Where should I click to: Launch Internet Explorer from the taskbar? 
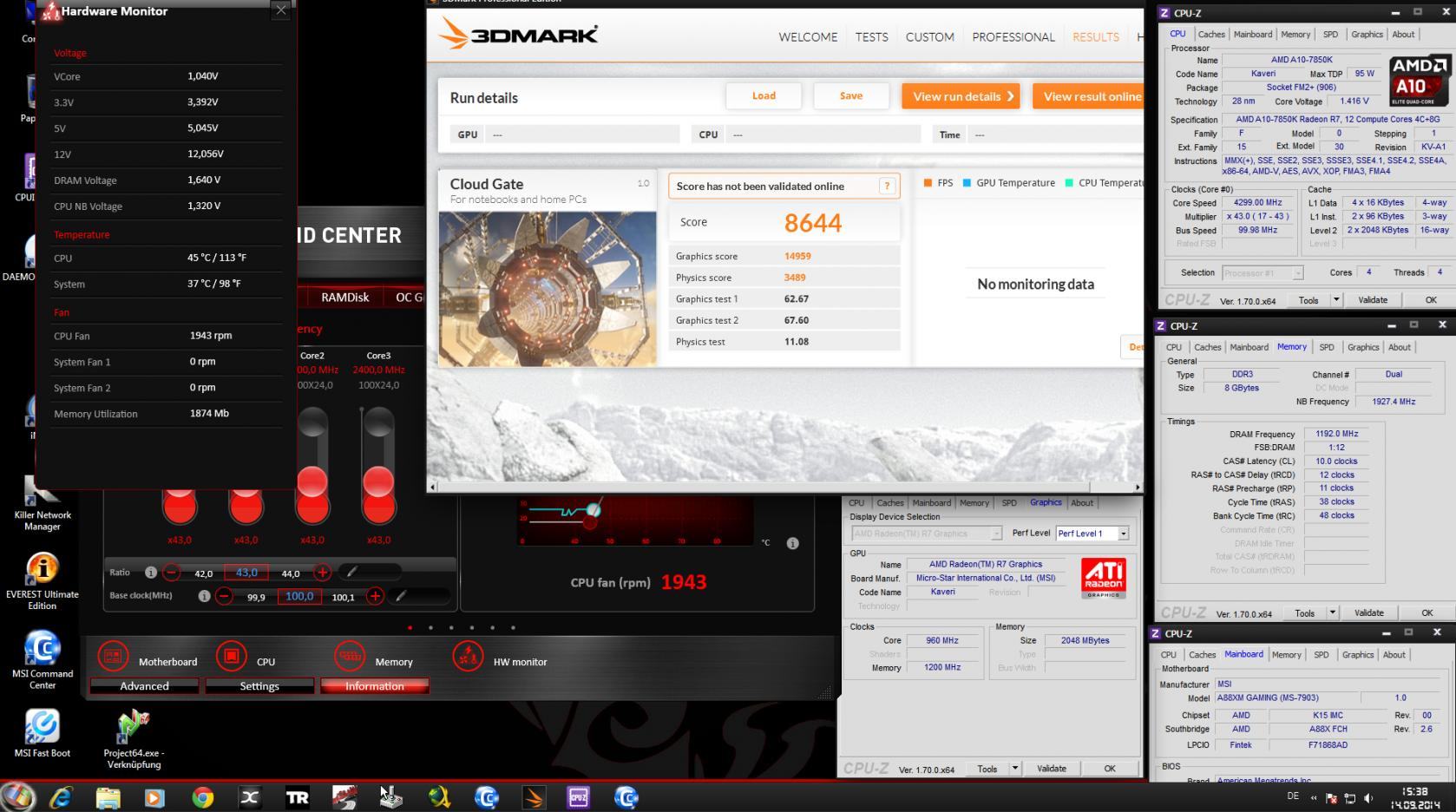coord(61,797)
